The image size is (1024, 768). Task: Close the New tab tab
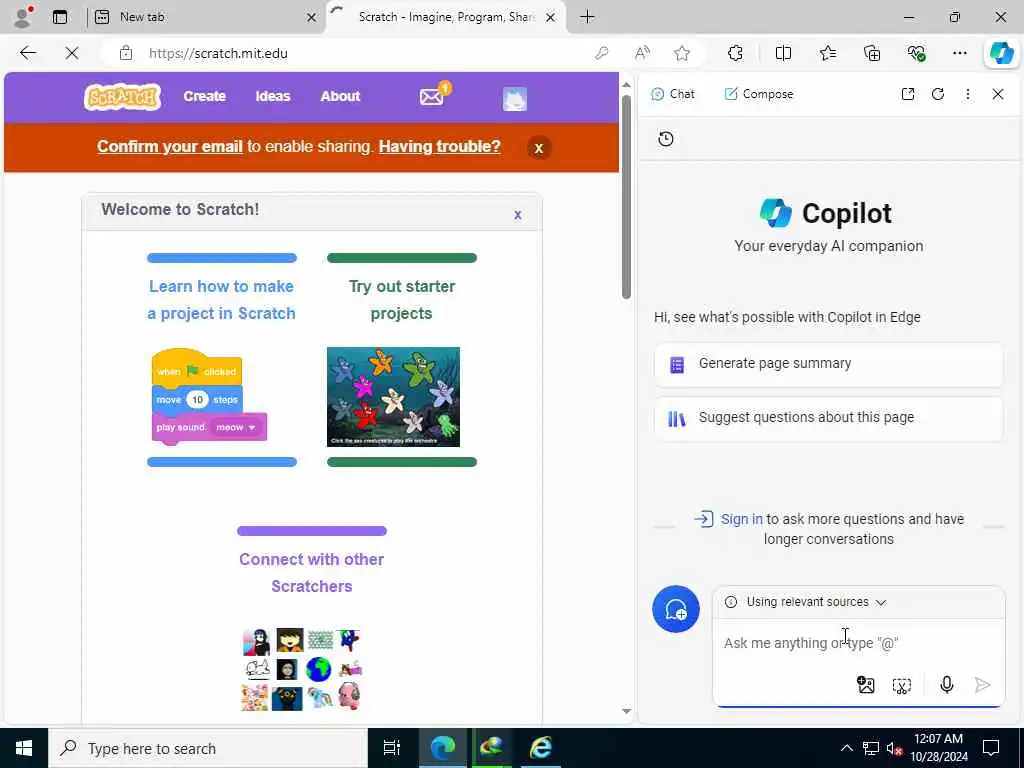pos(312,18)
